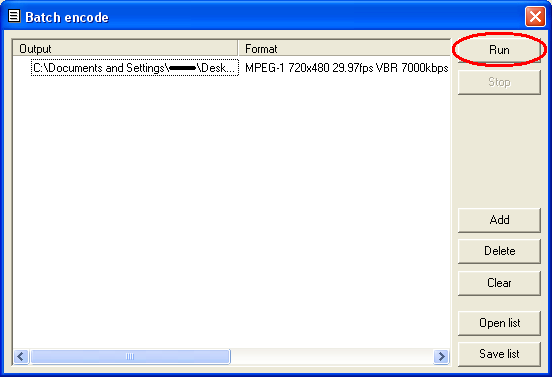Screen dimensions: 552x377
Task: Click empty white area of job list
Action: (x=231, y=211)
